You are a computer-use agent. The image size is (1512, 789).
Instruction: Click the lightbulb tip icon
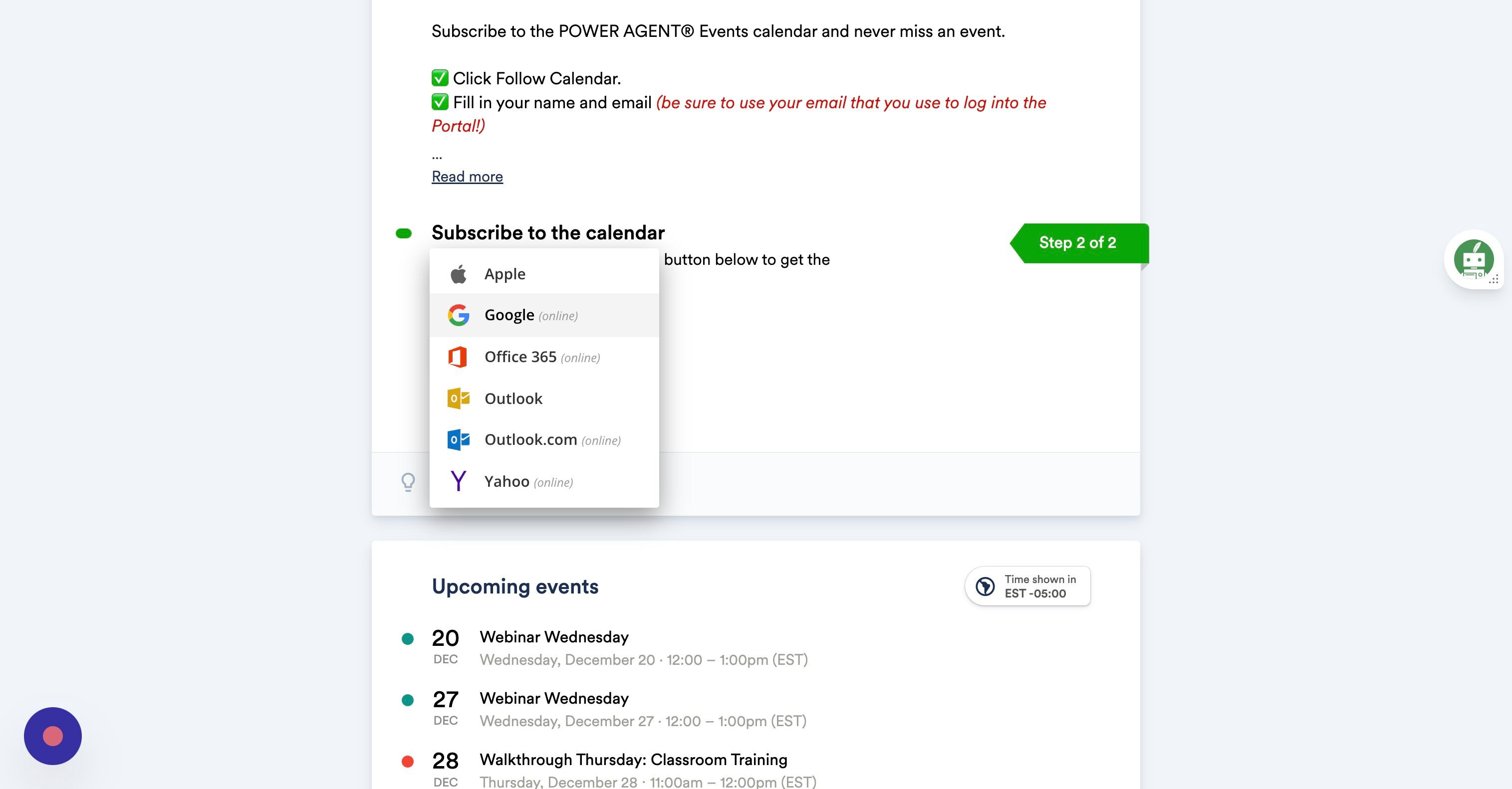pyautogui.click(x=408, y=482)
